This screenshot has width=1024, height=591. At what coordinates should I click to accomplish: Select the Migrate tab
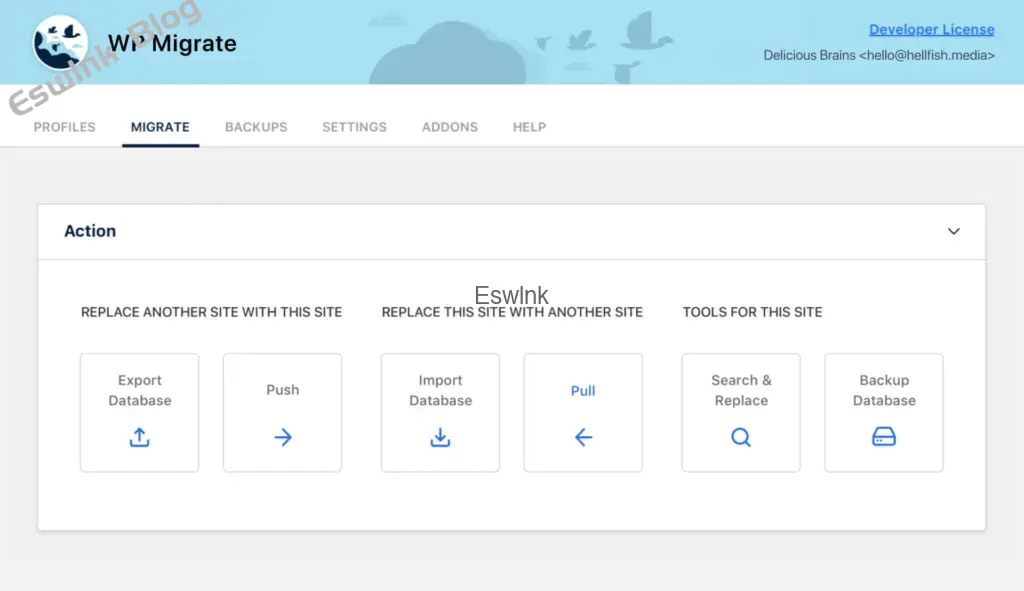160,127
